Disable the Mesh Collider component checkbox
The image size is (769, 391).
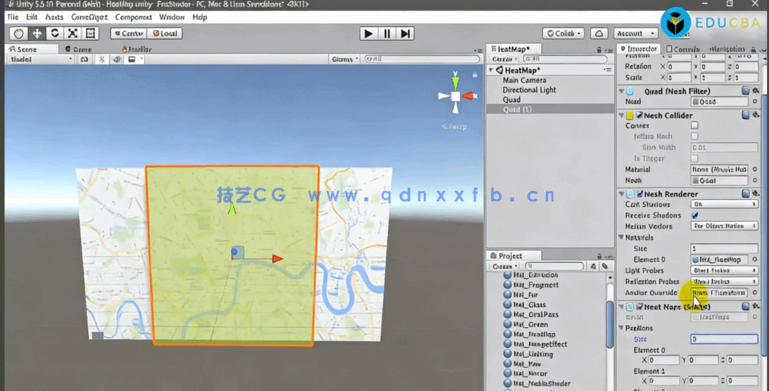(x=640, y=115)
